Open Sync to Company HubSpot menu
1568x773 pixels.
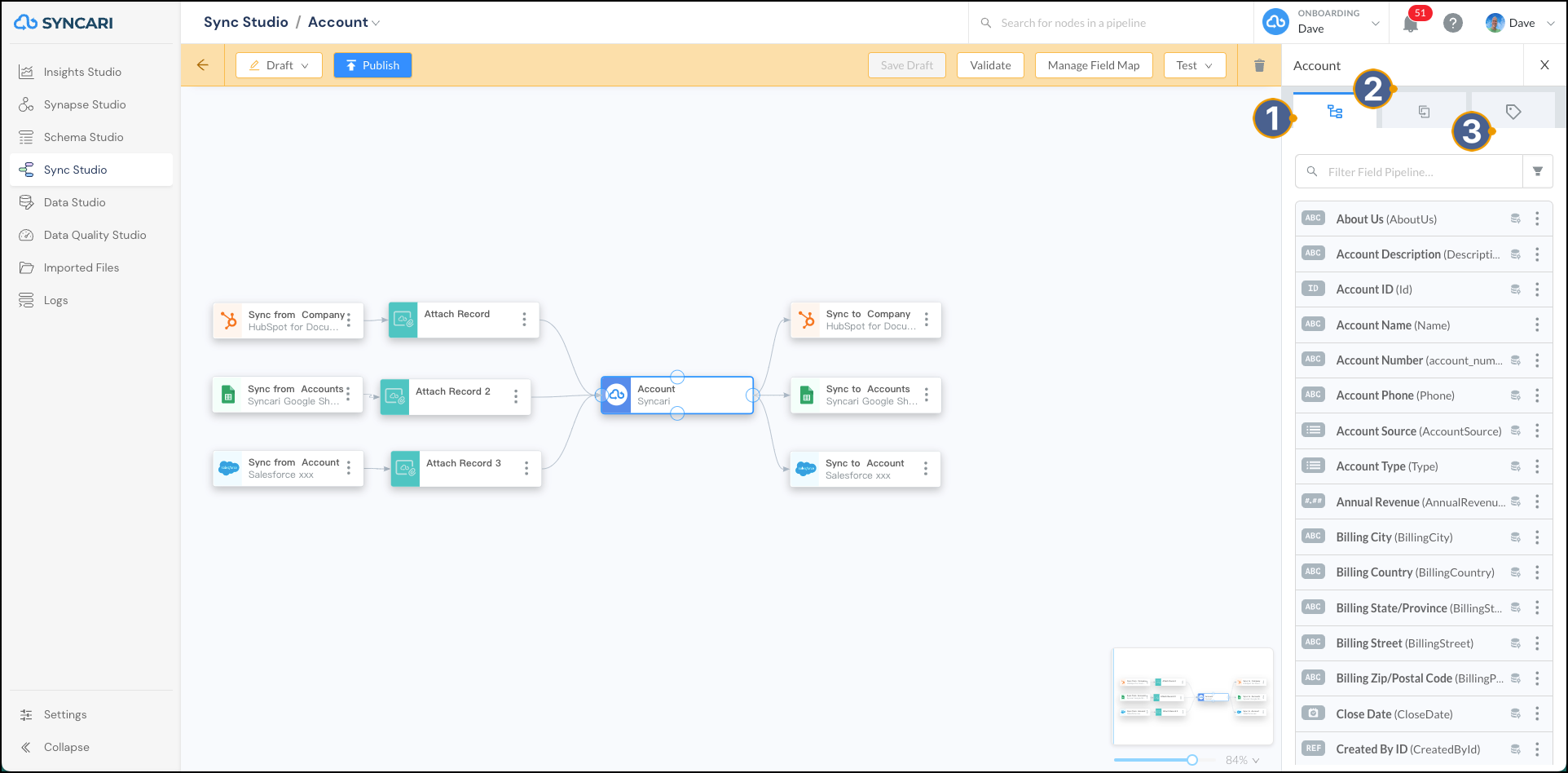927,320
